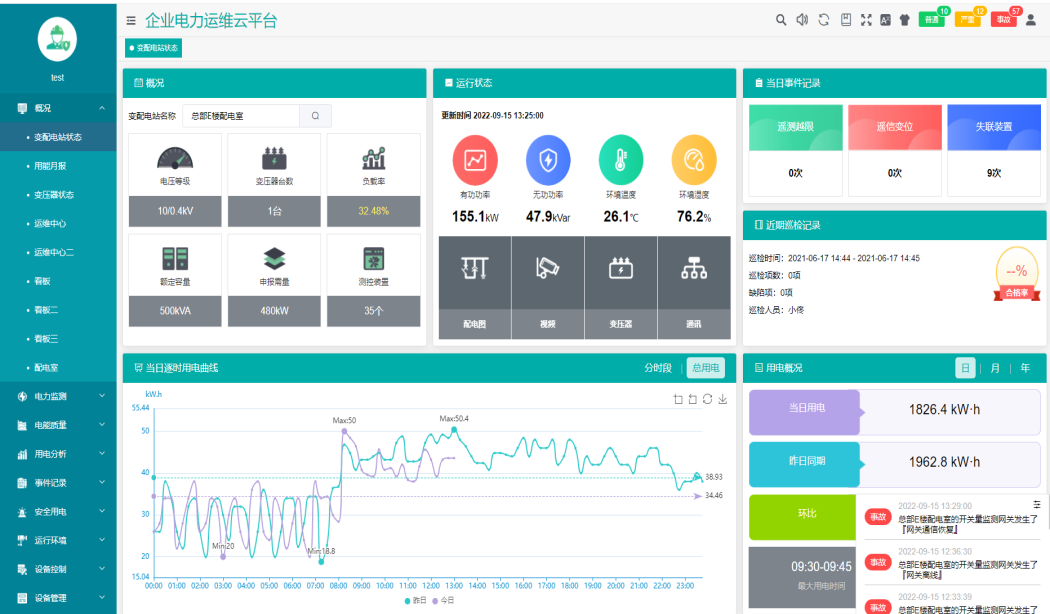This screenshot has width=1050, height=614.
Task: Click the 事故 alarm badge button
Action: click(1004, 20)
